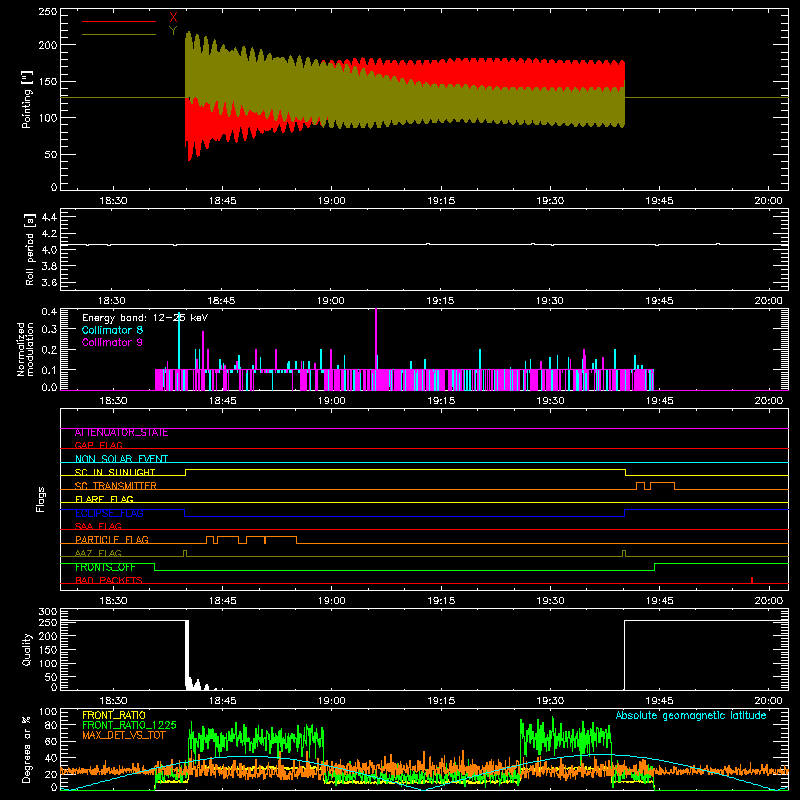Select the orange MAX_DET_VS_TOT legend entry
This screenshot has width=800, height=800.
123,735
